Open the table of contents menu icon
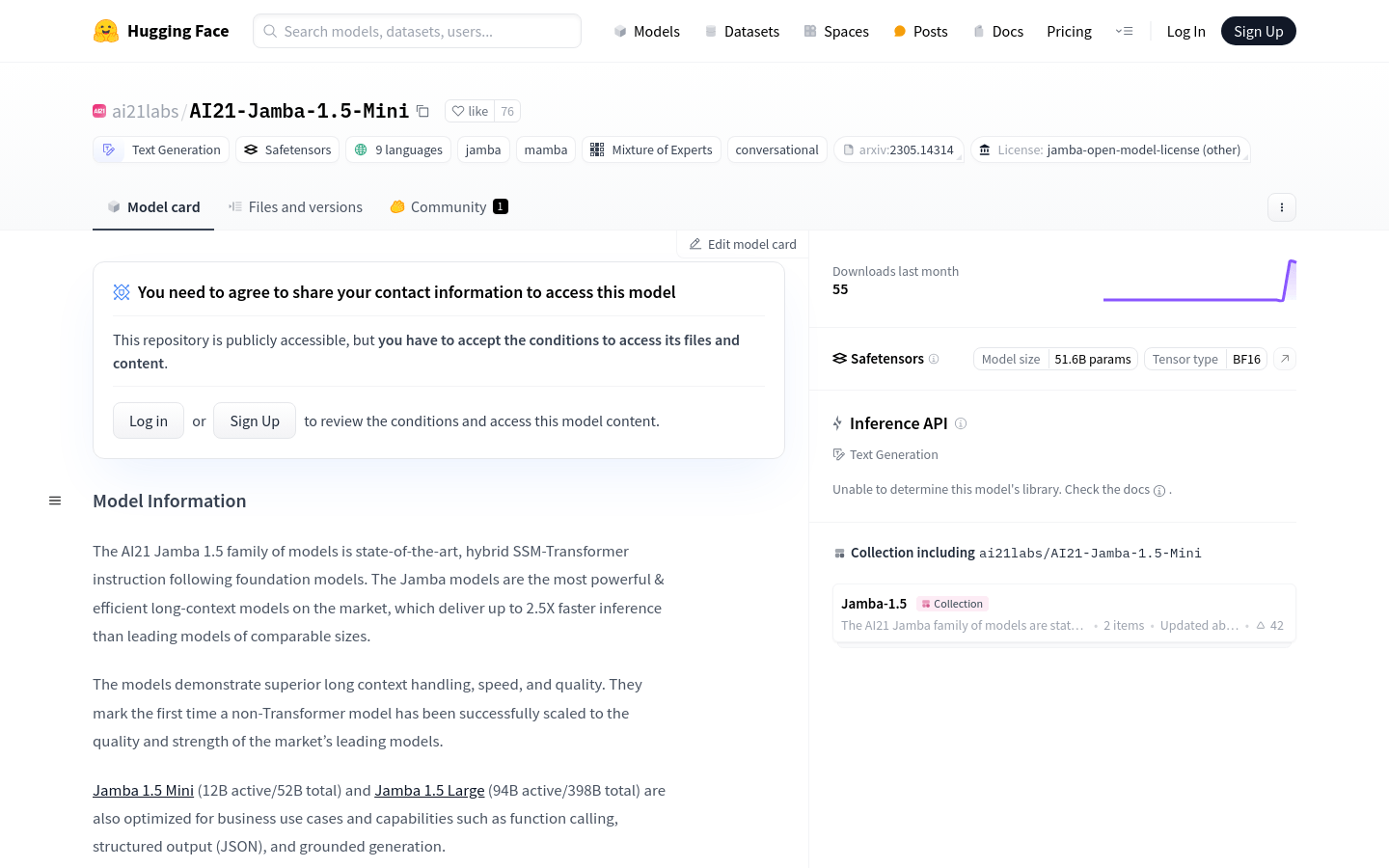Image resolution: width=1389 pixels, height=868 pixels. tap(55, 501)
